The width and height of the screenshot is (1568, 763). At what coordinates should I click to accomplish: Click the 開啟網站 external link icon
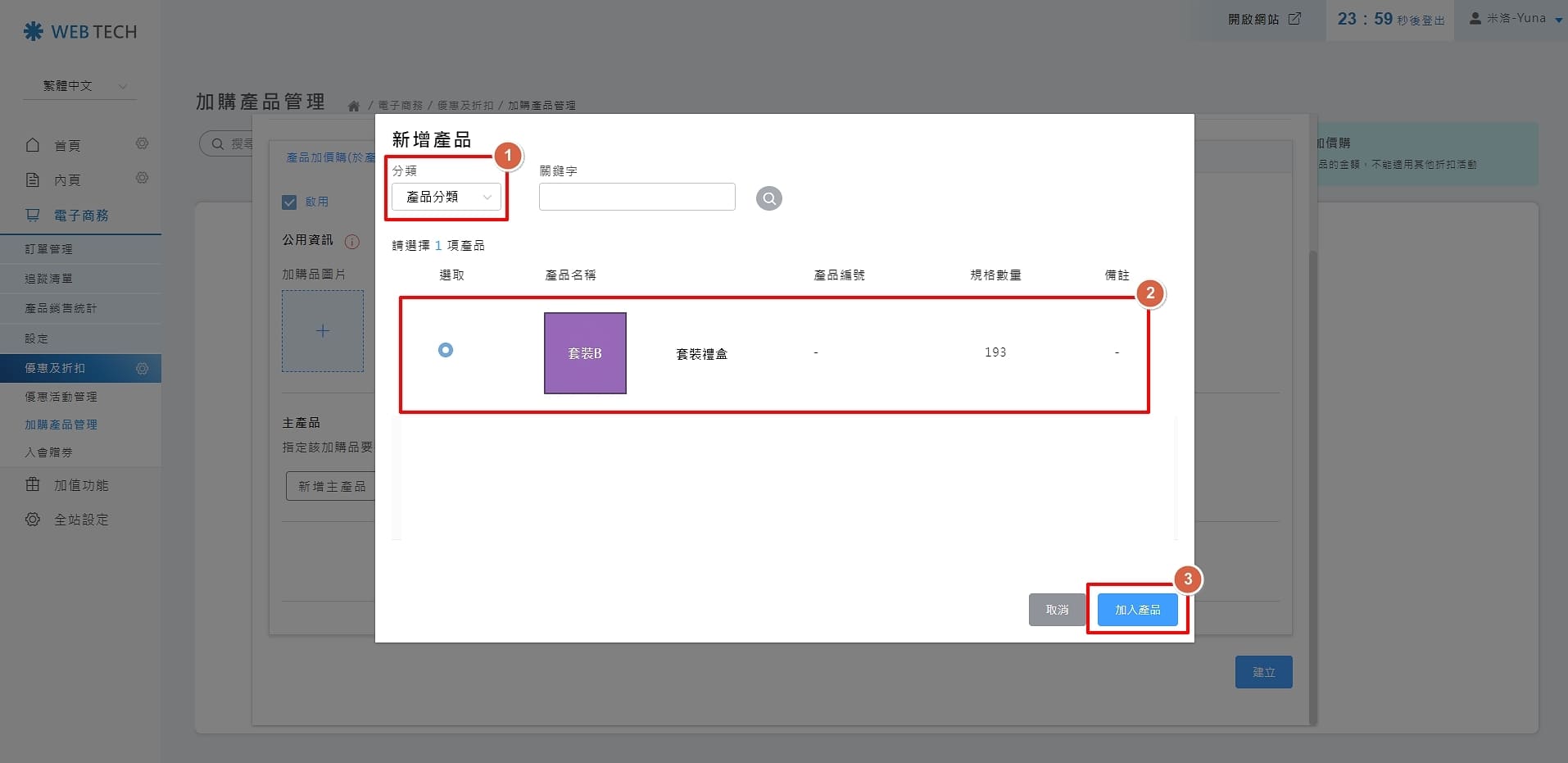pyautogui.click(x=1294, y=19)
